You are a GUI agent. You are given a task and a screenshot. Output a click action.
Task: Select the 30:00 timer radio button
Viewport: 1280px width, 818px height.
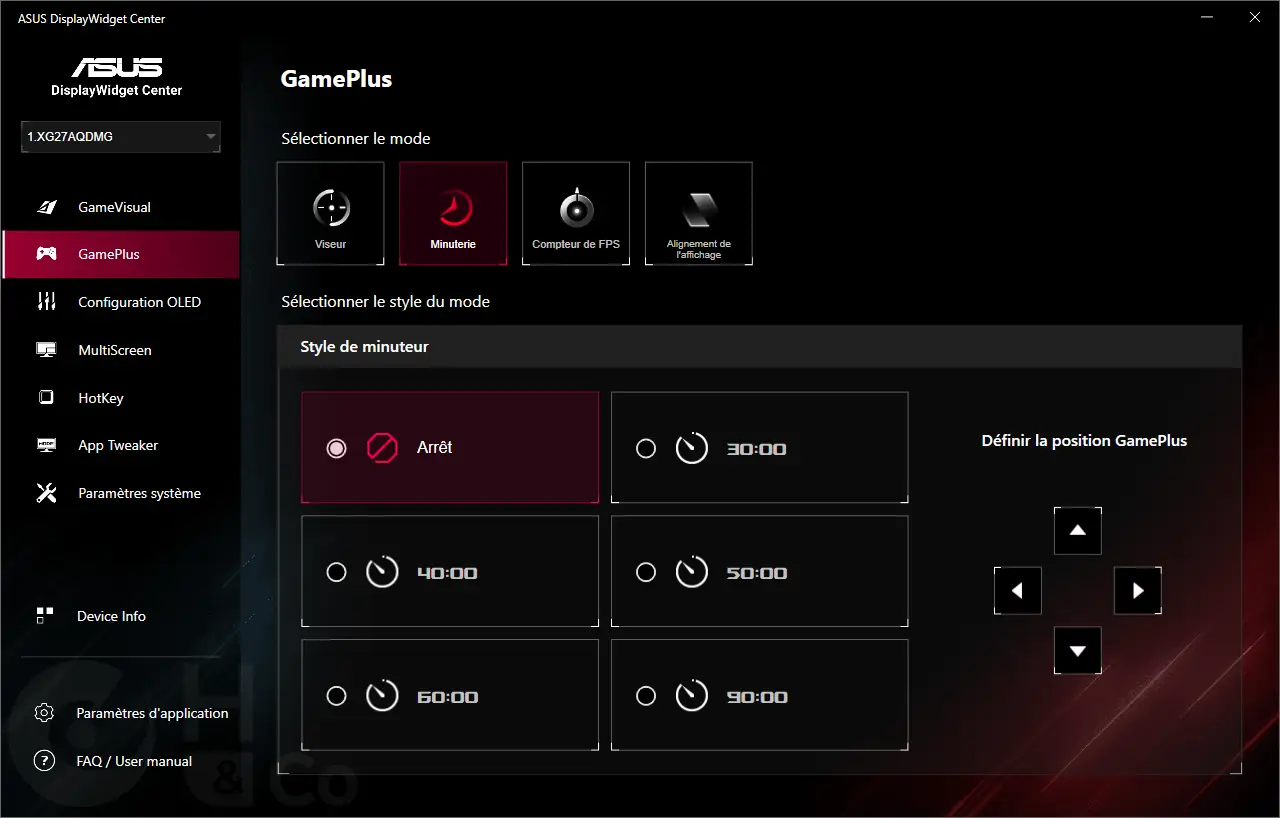click(x=646, y=448)
